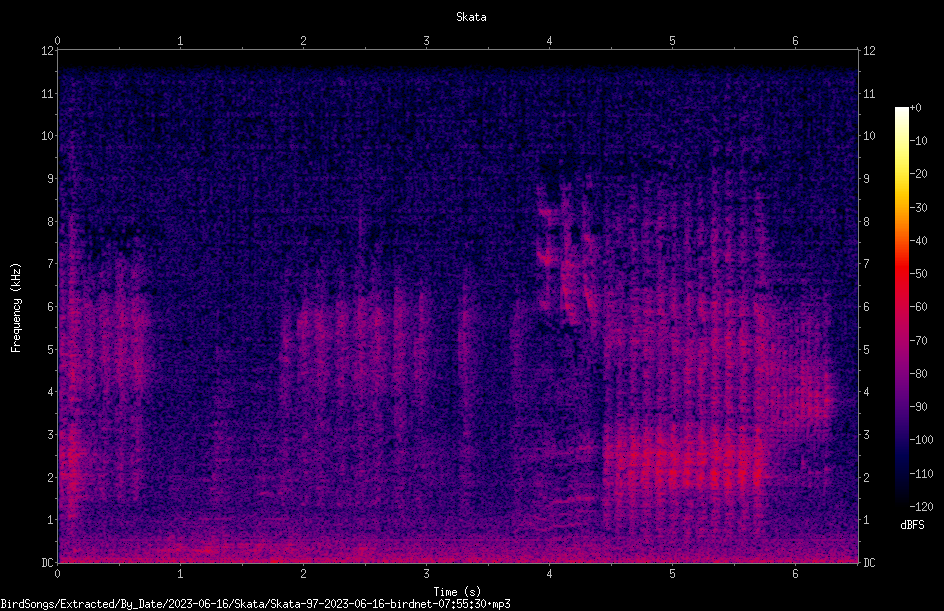Click the dBFS color scale bar
Screen dimensions: 944x611
pyautogui.click(x=901, y=306)
